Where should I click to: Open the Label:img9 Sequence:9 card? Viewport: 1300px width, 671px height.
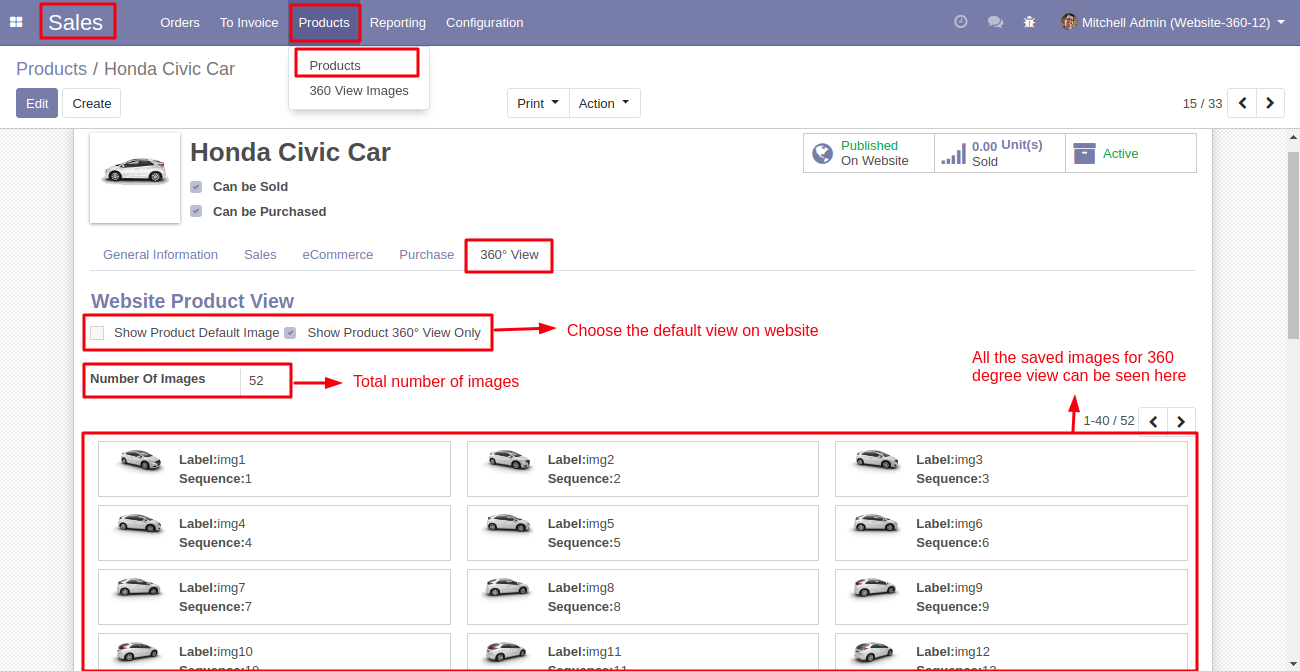tap(1011, 597)
